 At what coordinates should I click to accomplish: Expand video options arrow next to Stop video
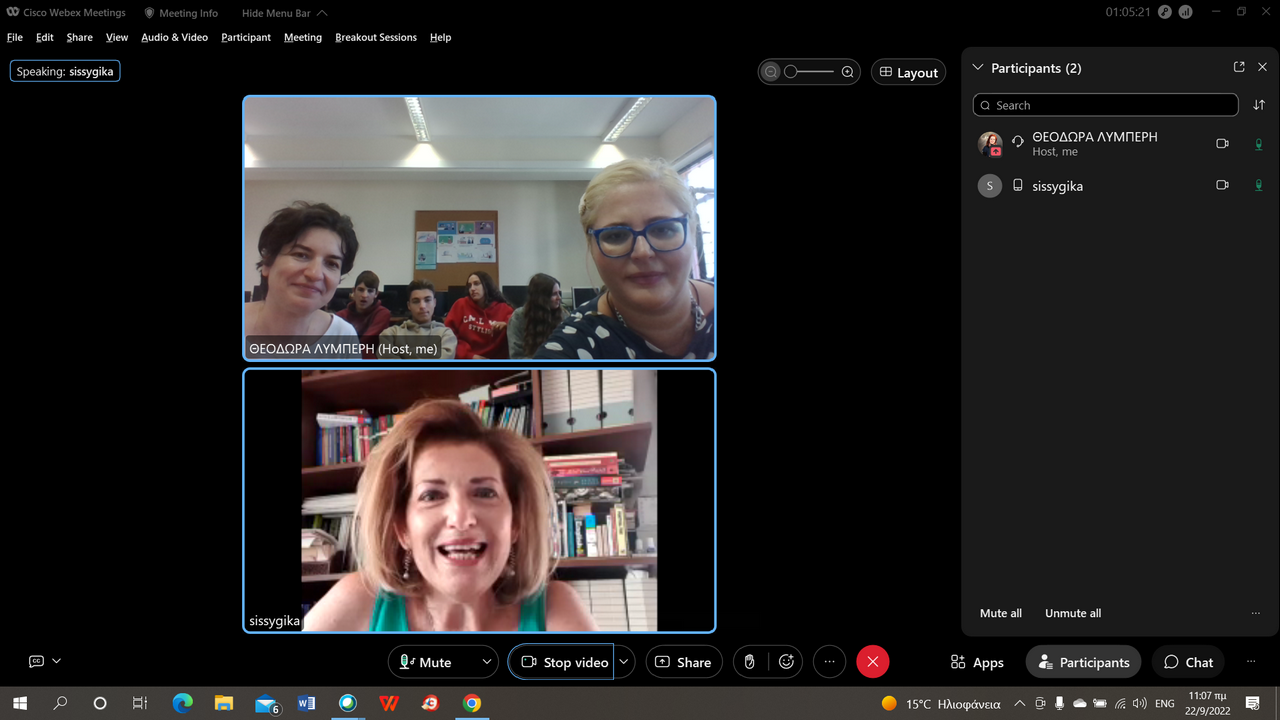(624, 662)
